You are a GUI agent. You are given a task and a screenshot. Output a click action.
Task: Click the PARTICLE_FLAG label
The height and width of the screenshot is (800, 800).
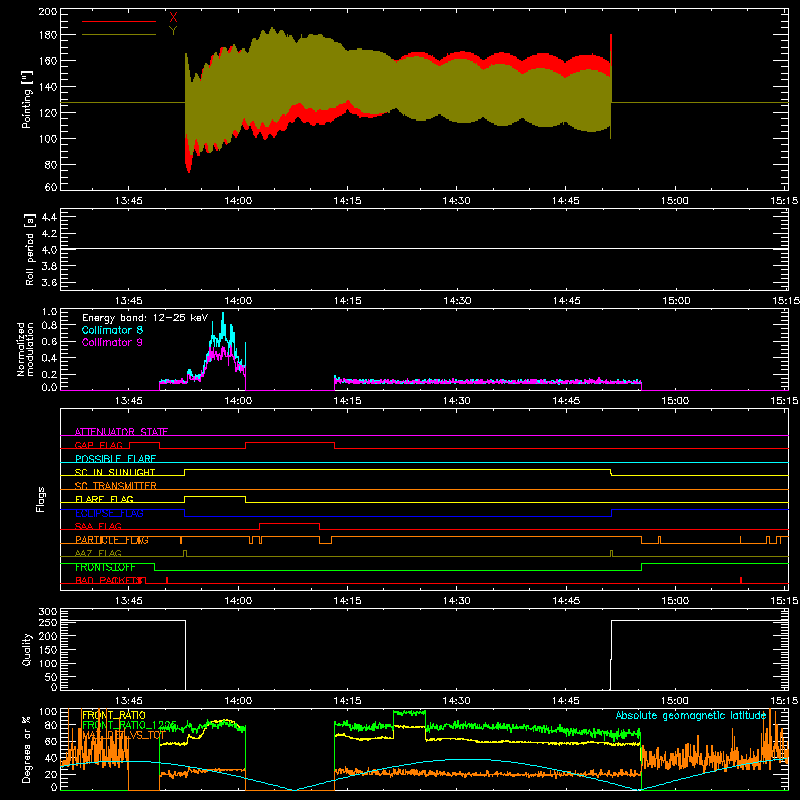112,539
